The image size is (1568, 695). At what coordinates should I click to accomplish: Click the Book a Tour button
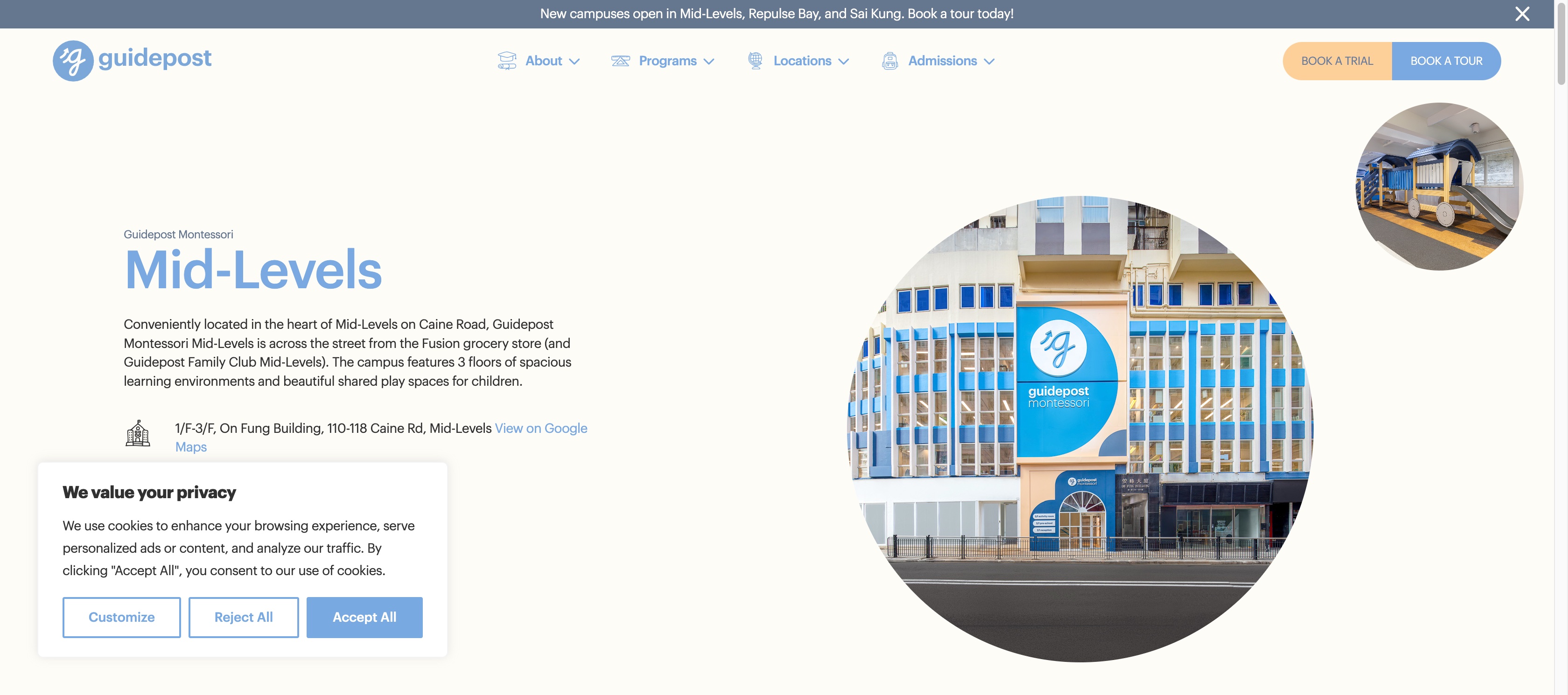click(1446, 61)
